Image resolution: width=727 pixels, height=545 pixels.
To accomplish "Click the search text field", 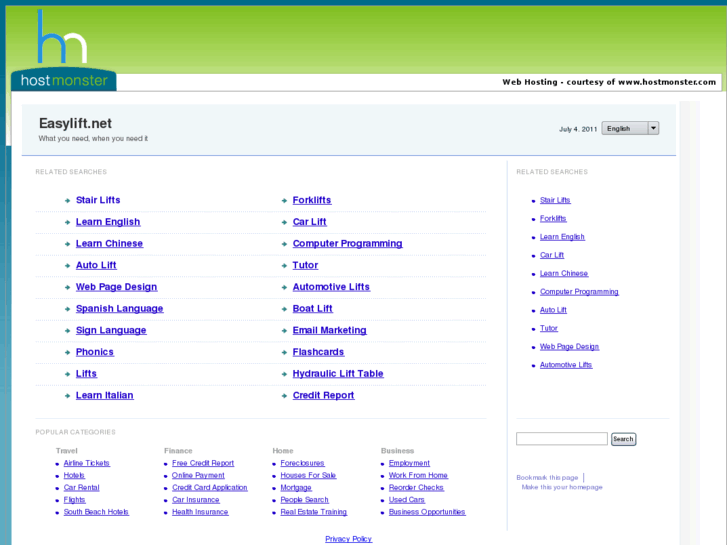I will (x=561, y=439).
